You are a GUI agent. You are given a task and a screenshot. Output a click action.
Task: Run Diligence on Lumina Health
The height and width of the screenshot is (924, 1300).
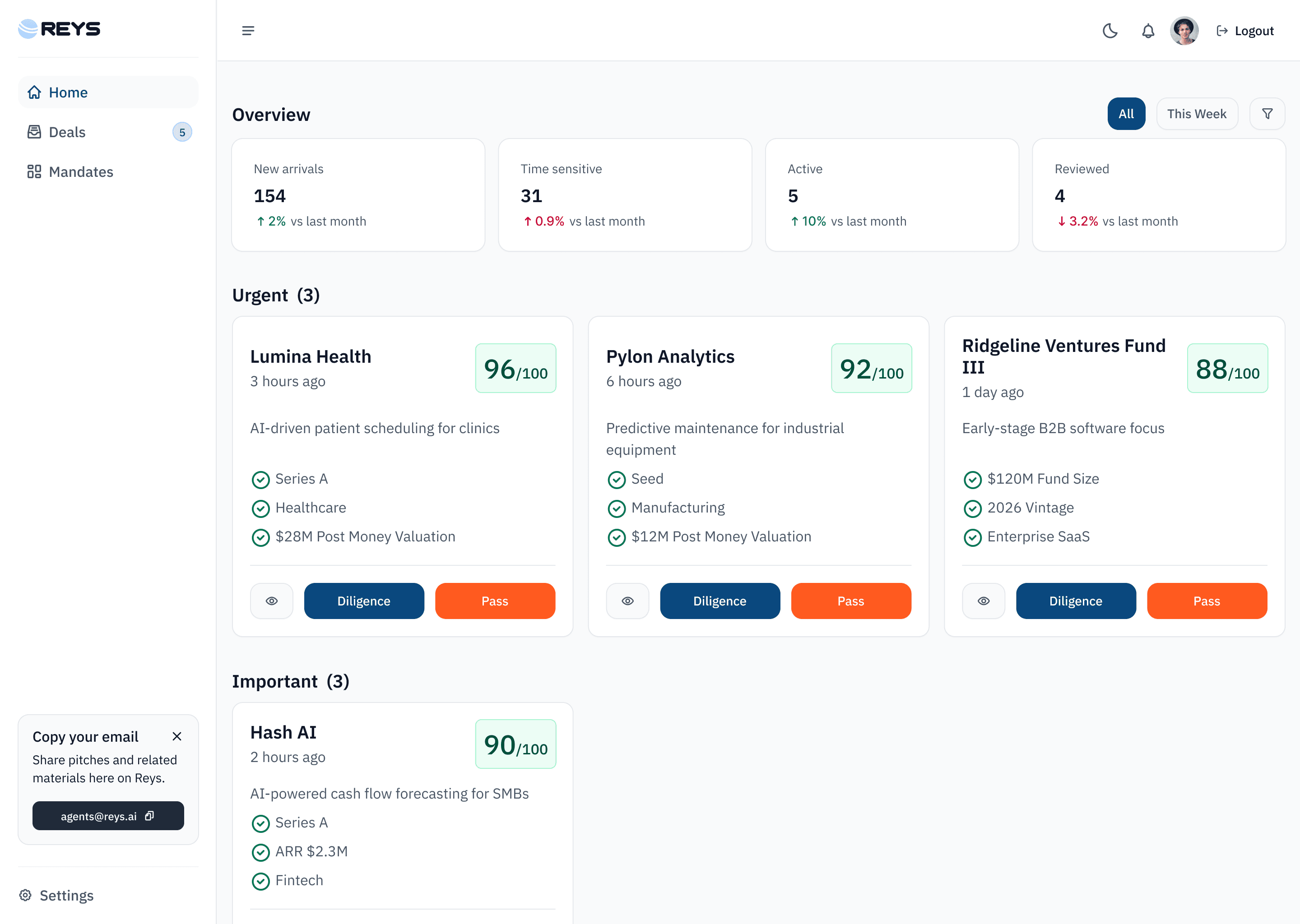(x=364, y=601)
